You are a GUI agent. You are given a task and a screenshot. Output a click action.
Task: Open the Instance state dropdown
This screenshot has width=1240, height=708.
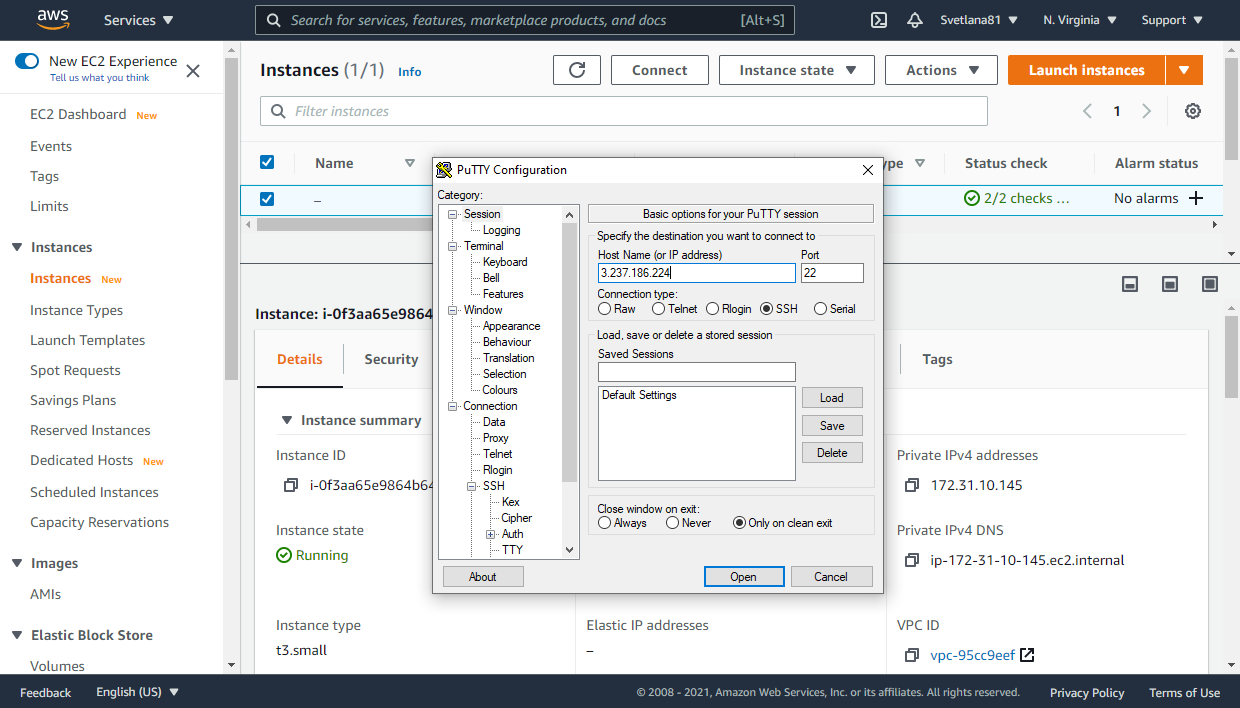tap(797, 70)
